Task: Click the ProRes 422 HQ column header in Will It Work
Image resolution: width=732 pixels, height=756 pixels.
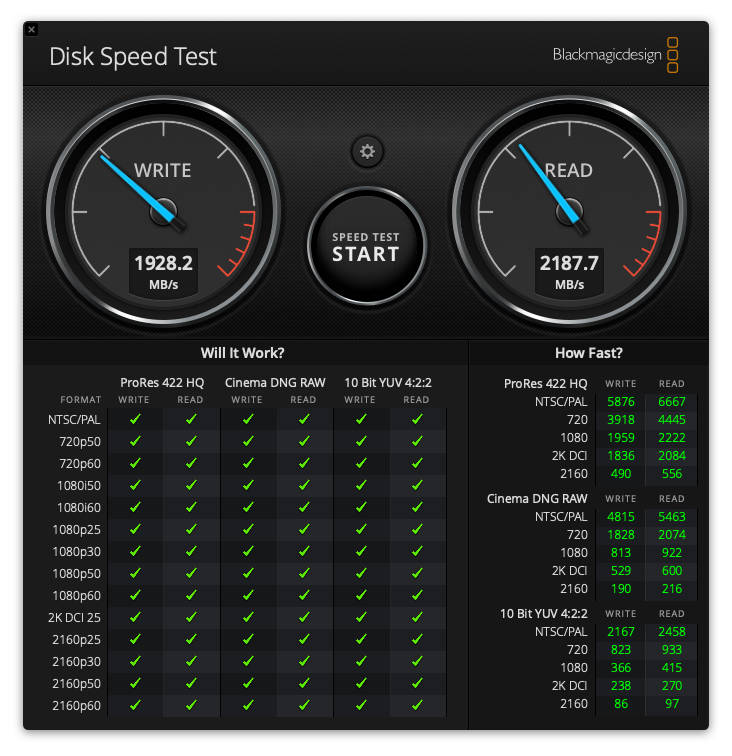Action: click(162, 383)
